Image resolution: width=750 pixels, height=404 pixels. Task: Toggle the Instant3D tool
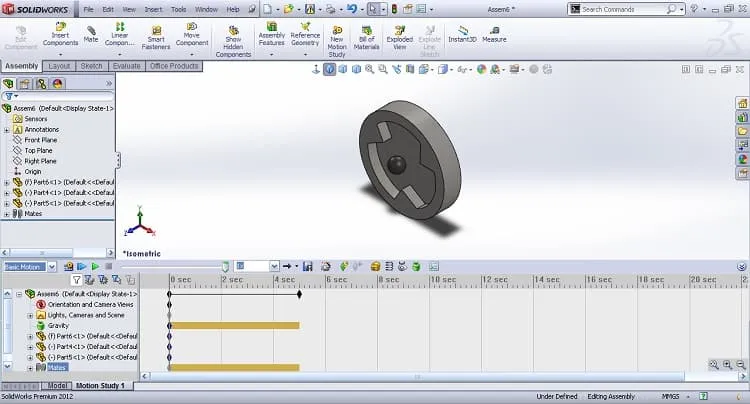(462, 34)
